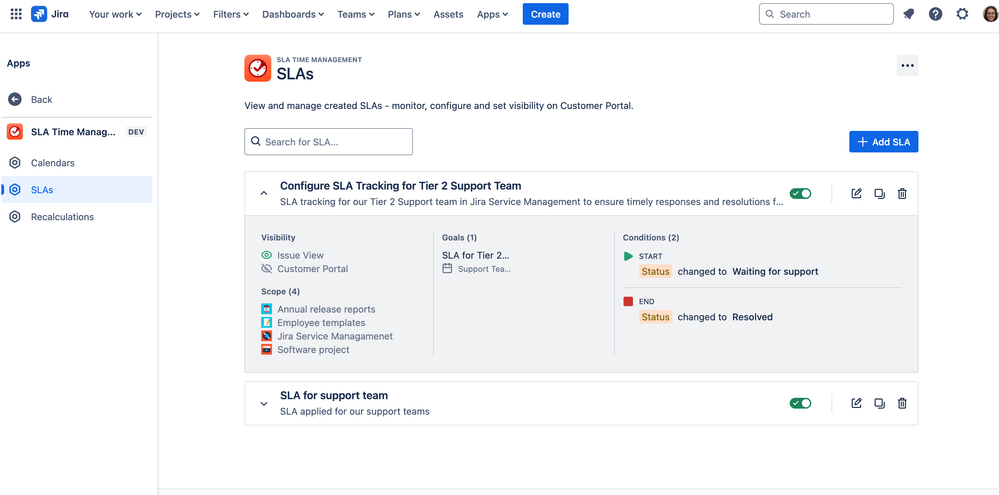Click the Status lozenge in START condition
This screenshot has height=495, width=999.
pyautogui.click(x=656, y=271)
